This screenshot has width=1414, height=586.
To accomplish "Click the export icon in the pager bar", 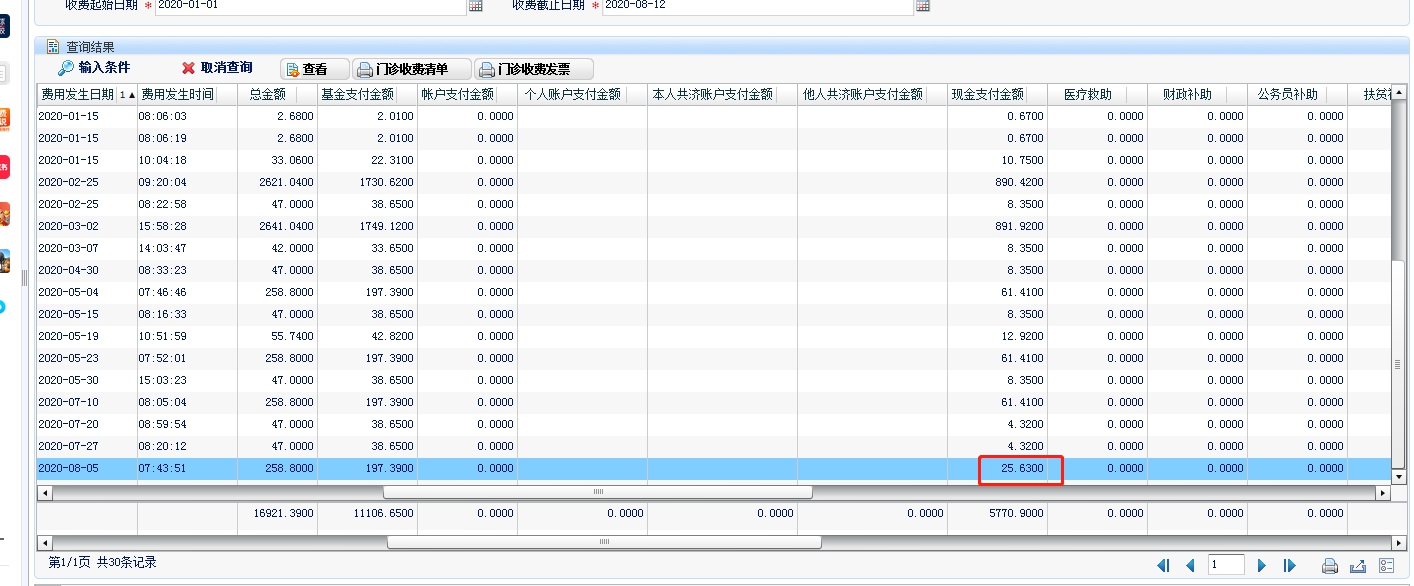I will click(1358, 566).
